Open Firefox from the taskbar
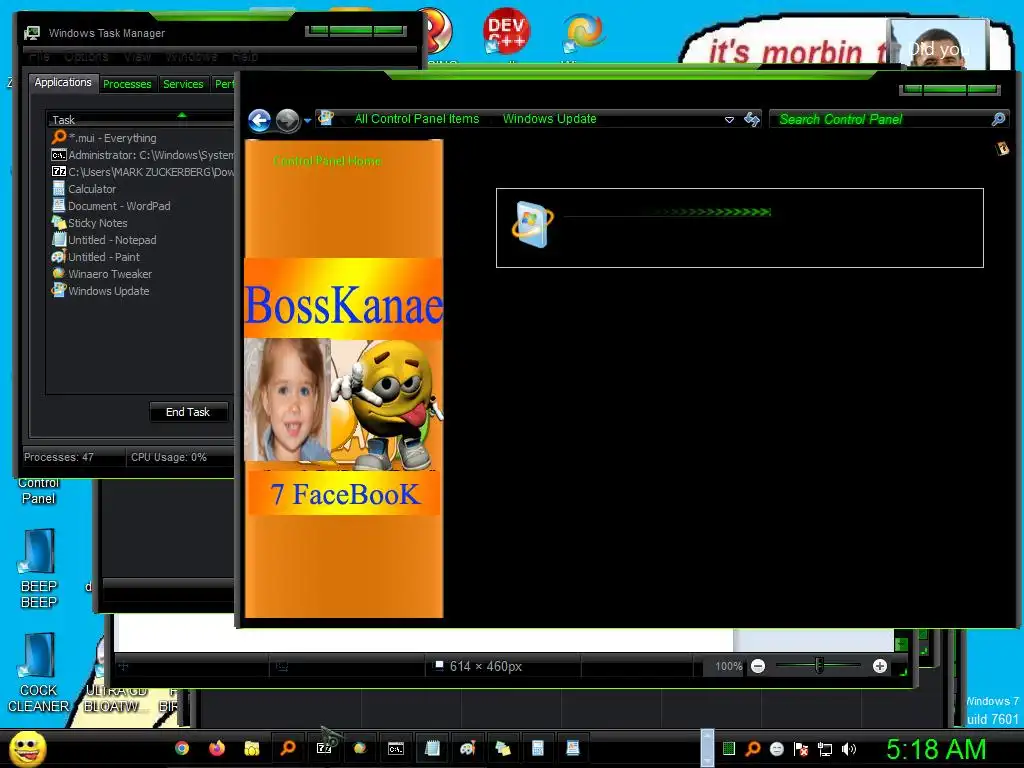The width and height of the screenshot is (1024, 768). [217, 748]
